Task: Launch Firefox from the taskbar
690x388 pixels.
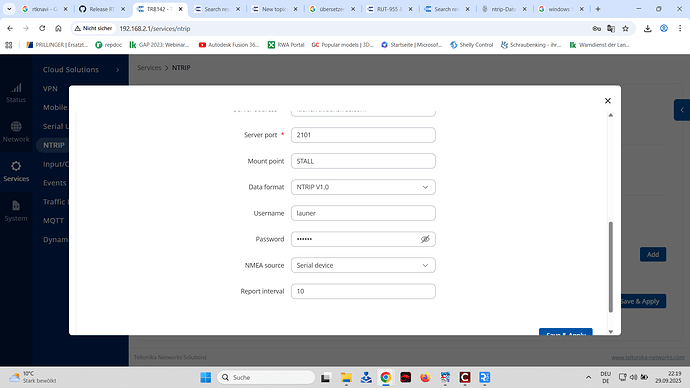Action: 425,377
